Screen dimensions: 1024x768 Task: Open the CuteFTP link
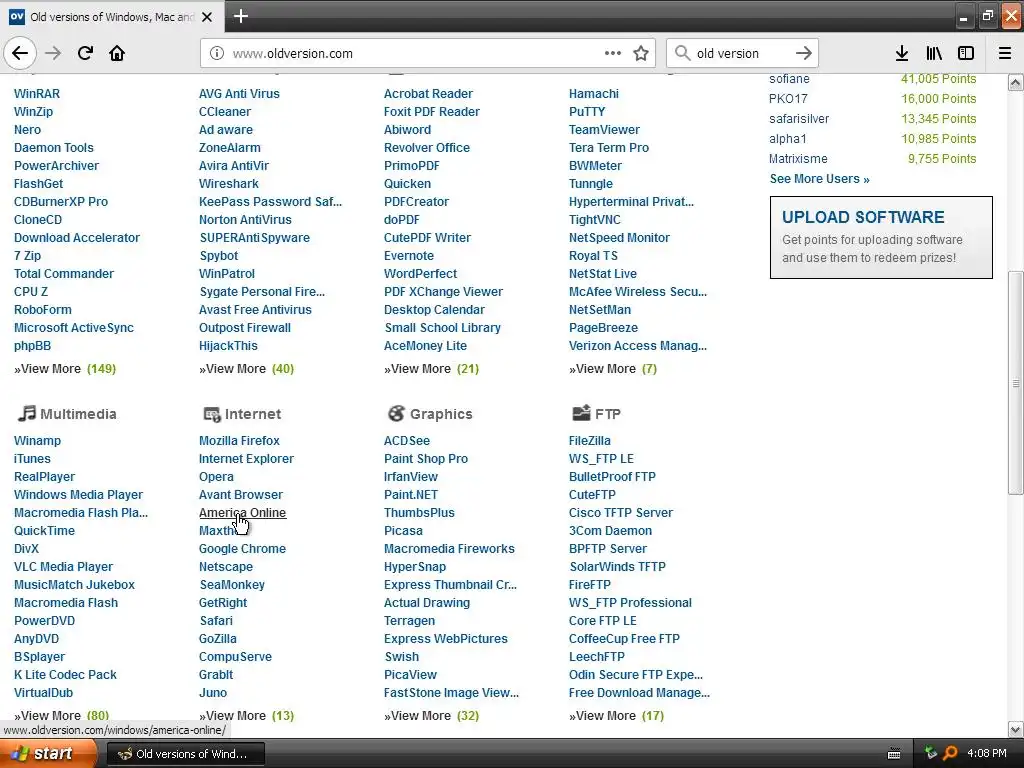pyautogui.click(x=592, y=495)
